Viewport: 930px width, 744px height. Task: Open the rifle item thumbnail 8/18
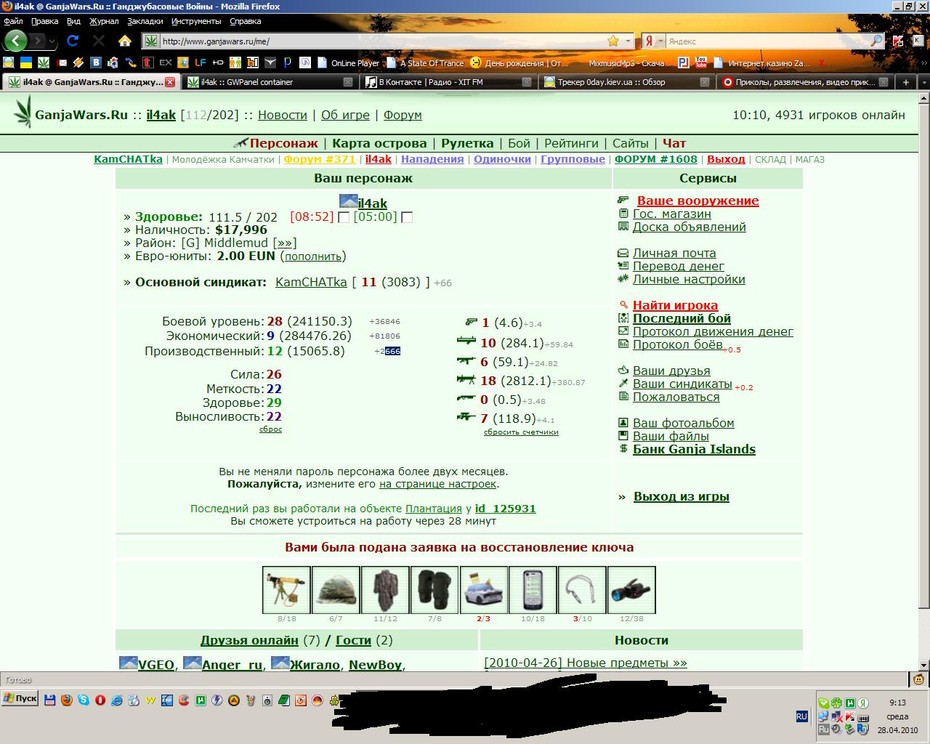[286, 589]
